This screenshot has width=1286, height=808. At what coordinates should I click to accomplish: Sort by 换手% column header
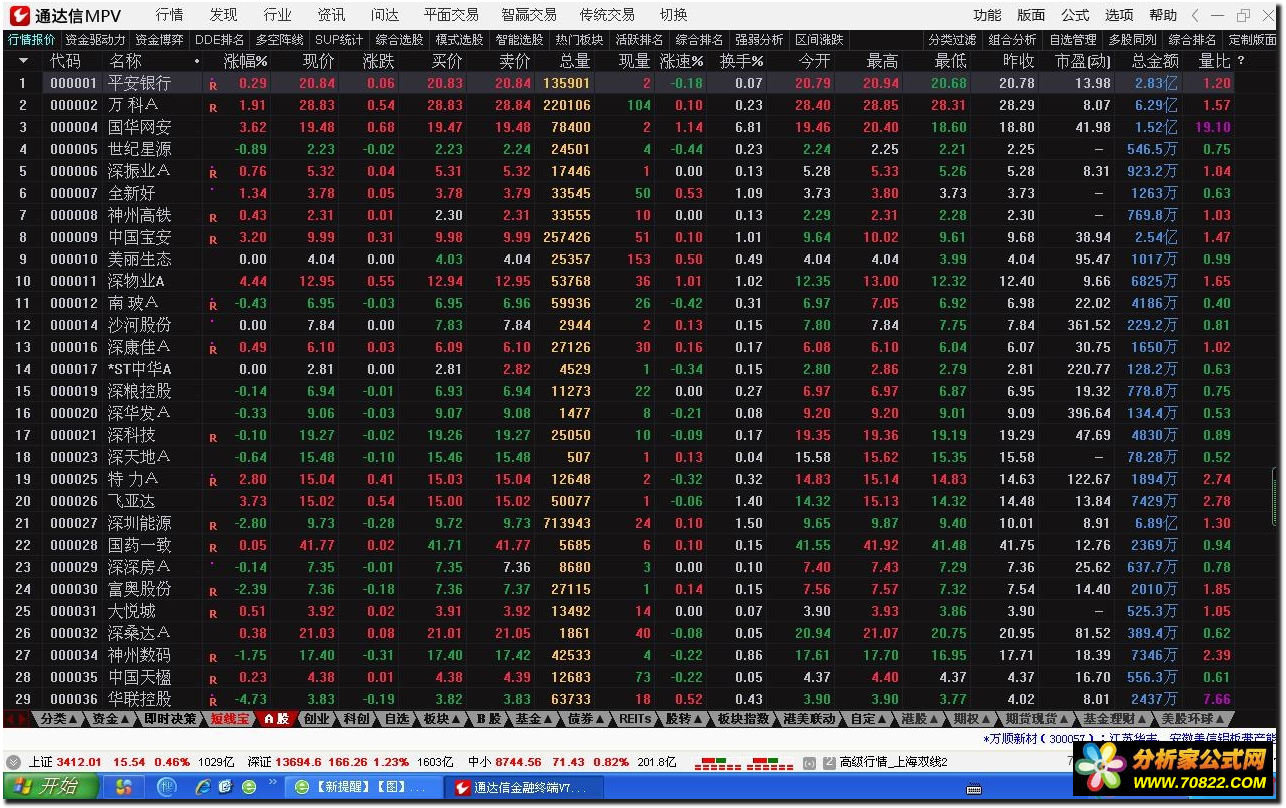[742, 61]
